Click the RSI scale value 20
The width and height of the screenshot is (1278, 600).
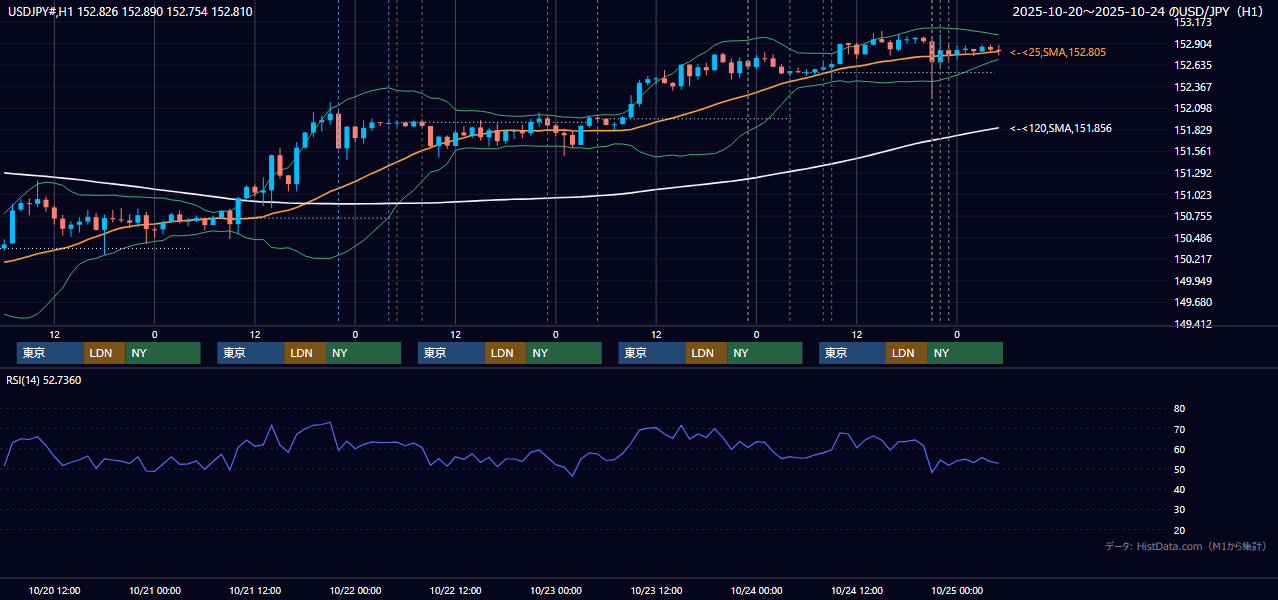tap(1179, 530)
